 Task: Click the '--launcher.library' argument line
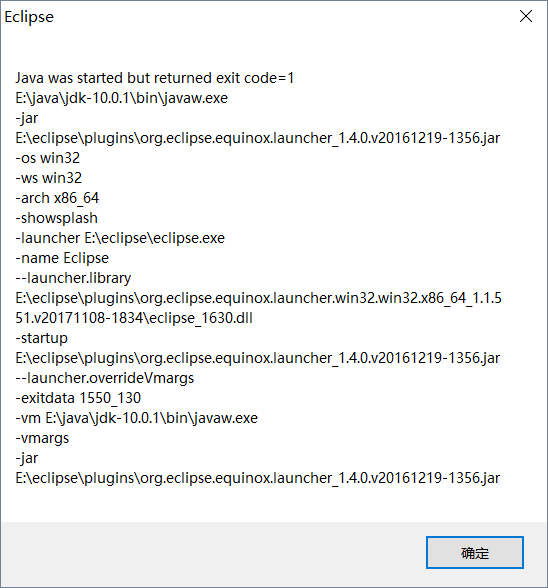pos(73,278)
